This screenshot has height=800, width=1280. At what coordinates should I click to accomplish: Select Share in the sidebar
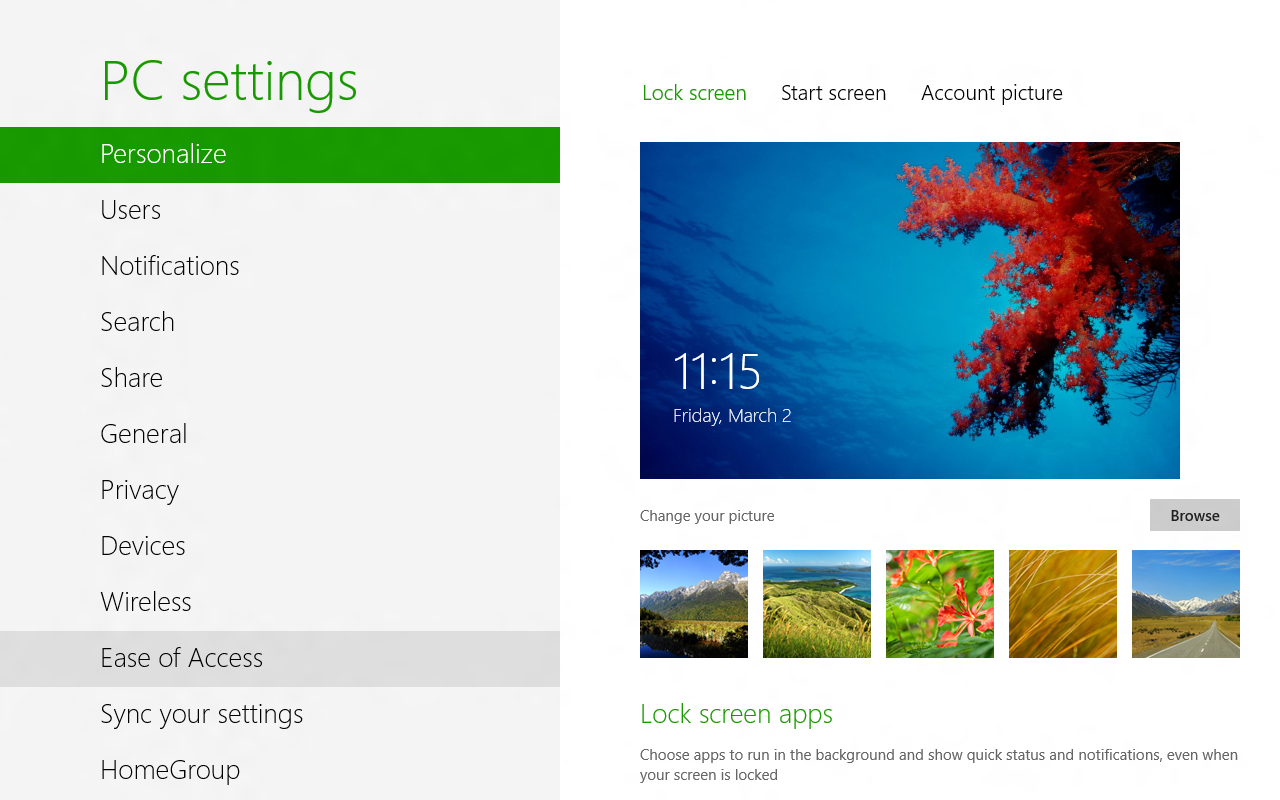pos(131,378)
